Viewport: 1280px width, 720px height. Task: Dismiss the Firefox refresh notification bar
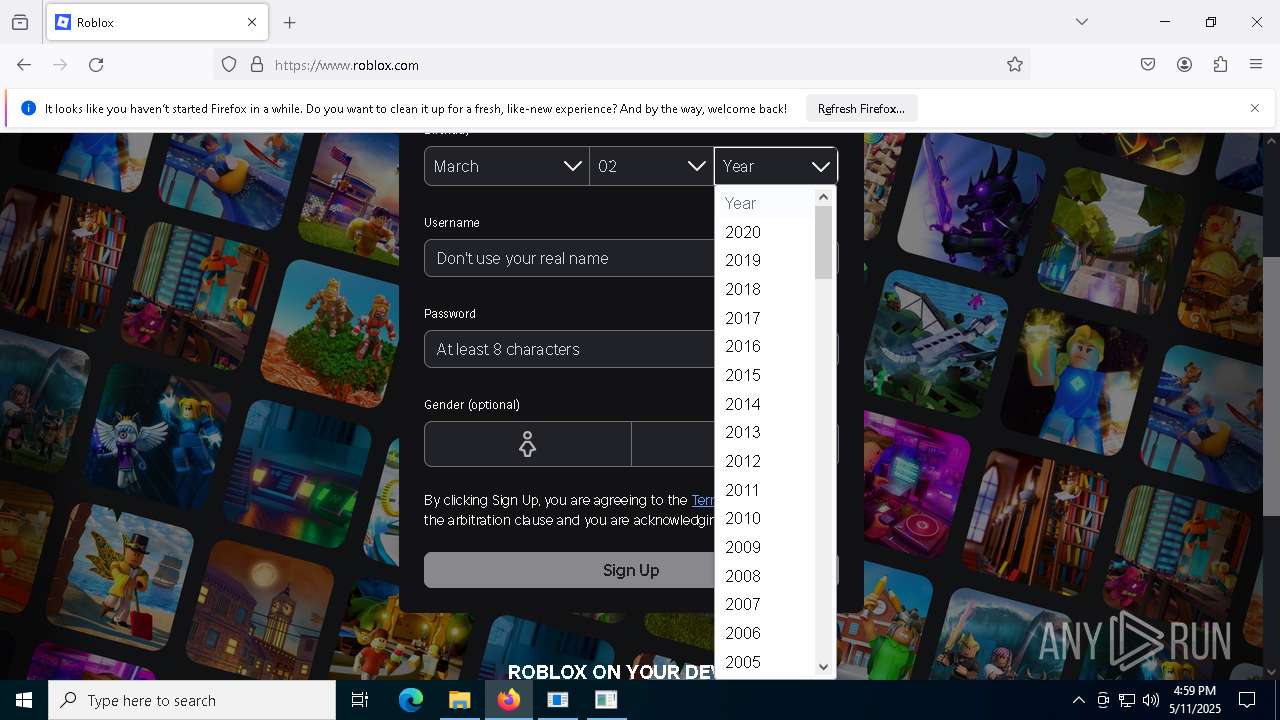[1255, 108]
